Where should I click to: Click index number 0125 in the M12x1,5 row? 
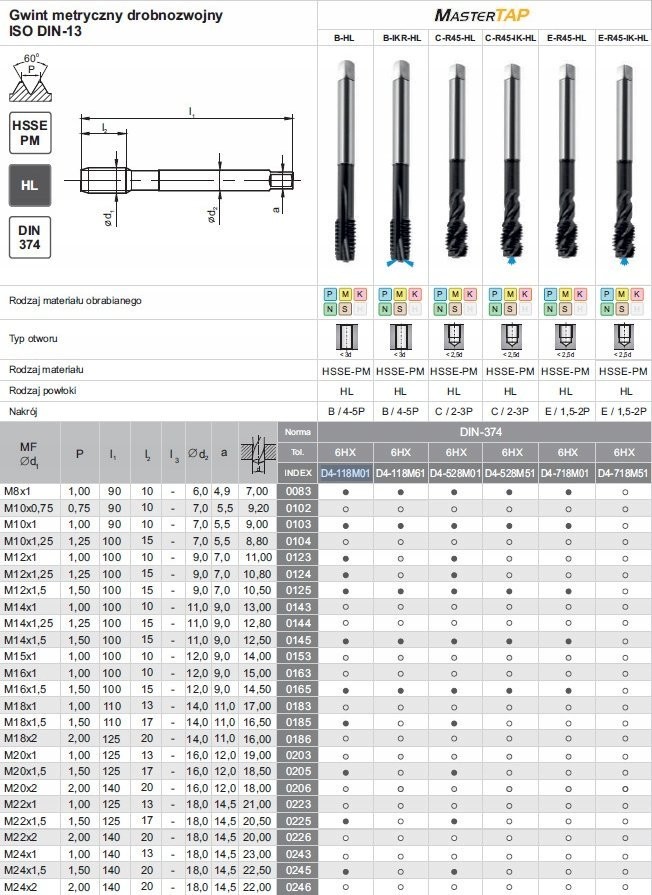point(297,590)
